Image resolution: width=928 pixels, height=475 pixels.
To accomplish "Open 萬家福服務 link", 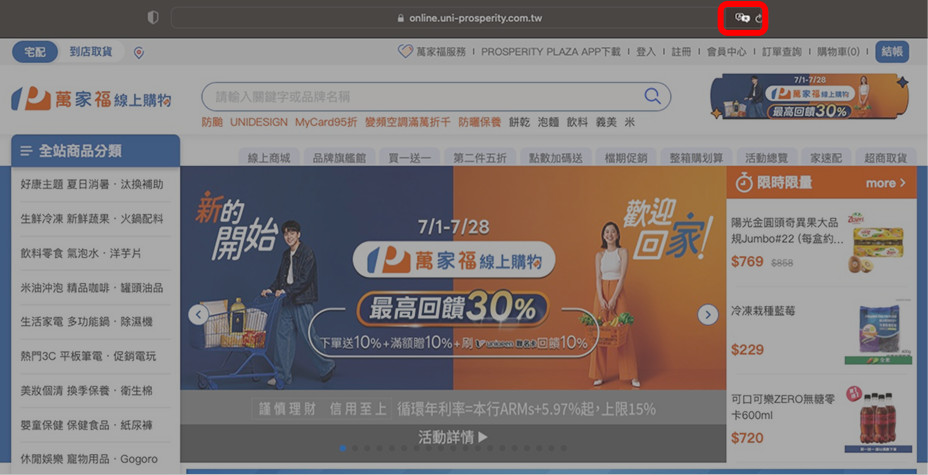I will coord(441,52).
